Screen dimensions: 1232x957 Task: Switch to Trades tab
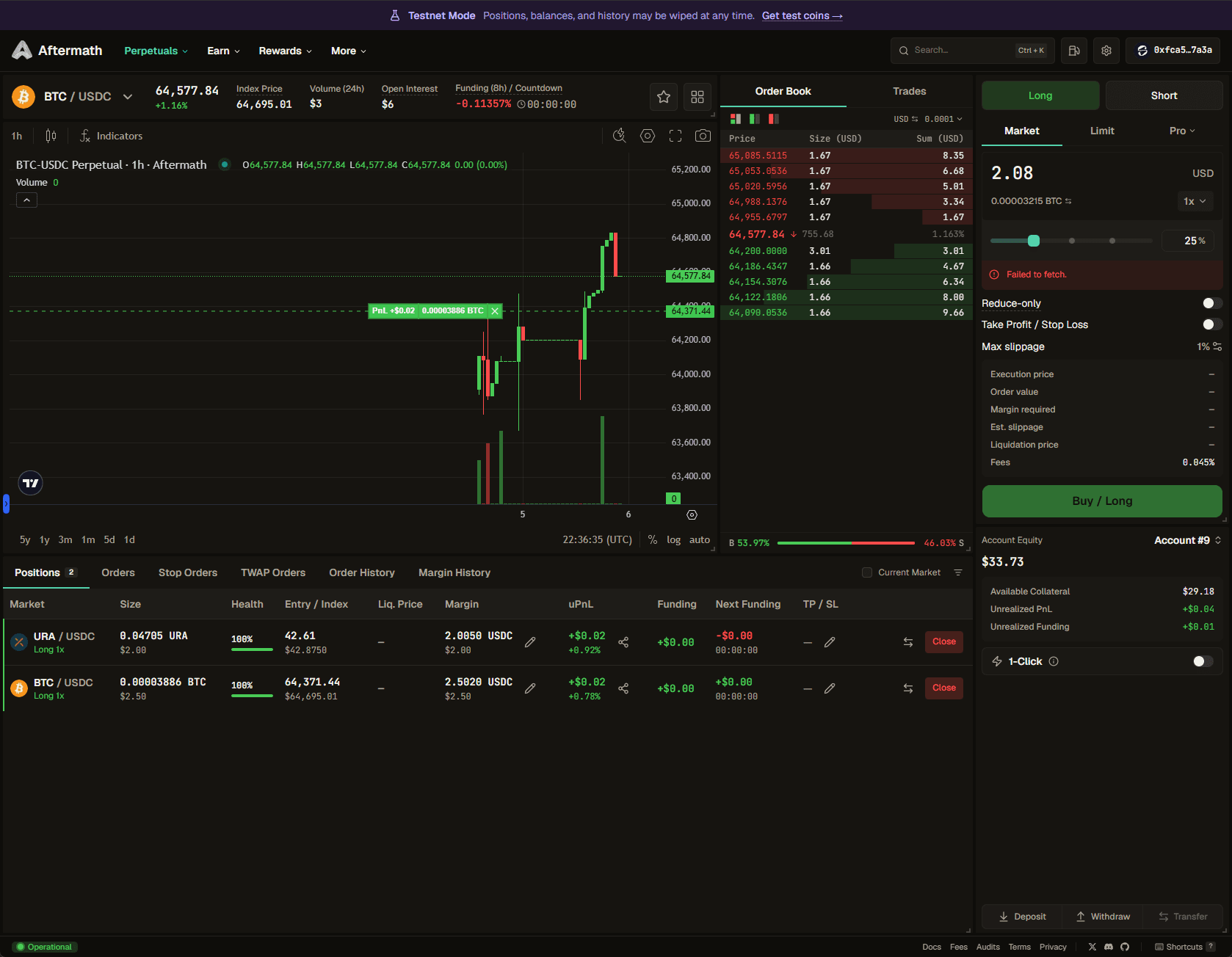(x=909, y=91)
